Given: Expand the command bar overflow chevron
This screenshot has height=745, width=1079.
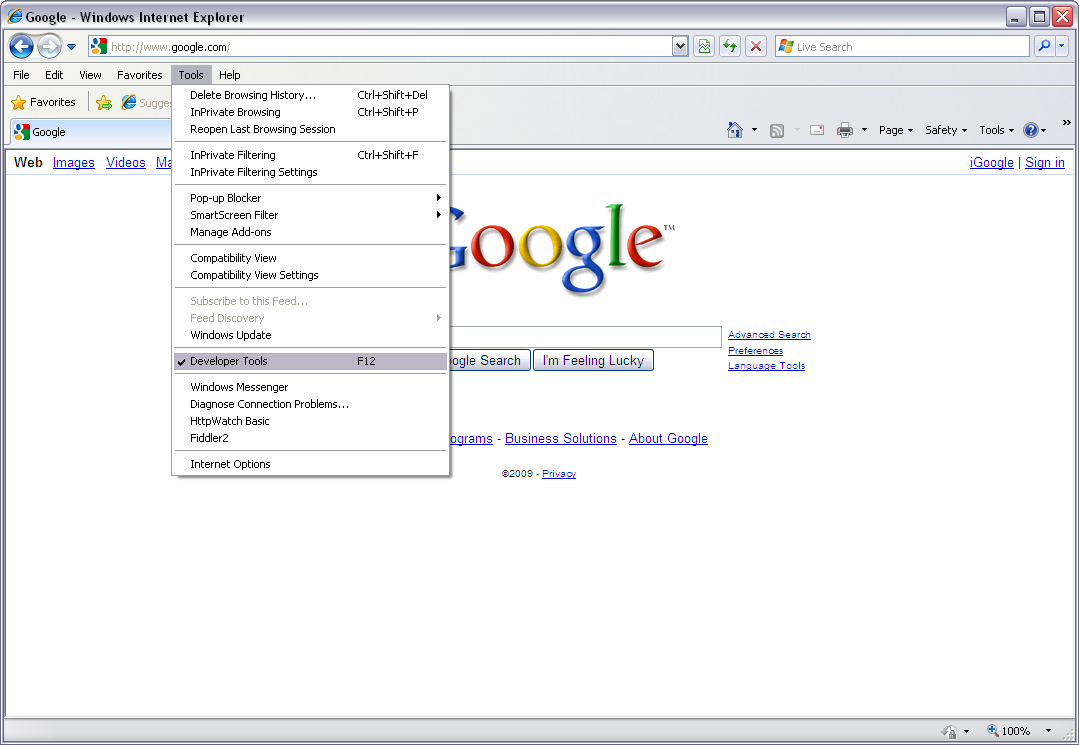Looking at the screenshot, I should pyautogui.click(x=1067, y=122).
